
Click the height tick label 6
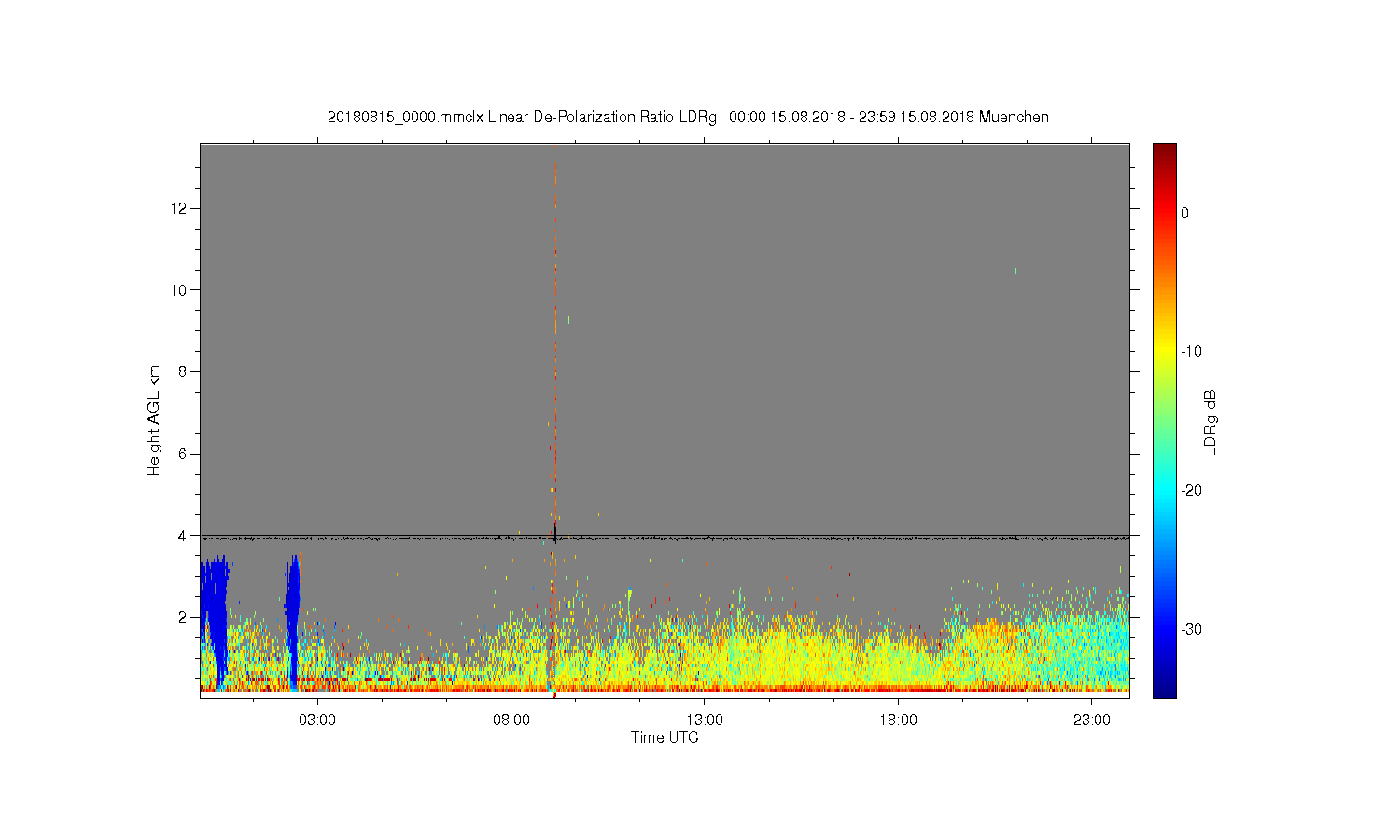pyautogui.click(x=184, y=454)
